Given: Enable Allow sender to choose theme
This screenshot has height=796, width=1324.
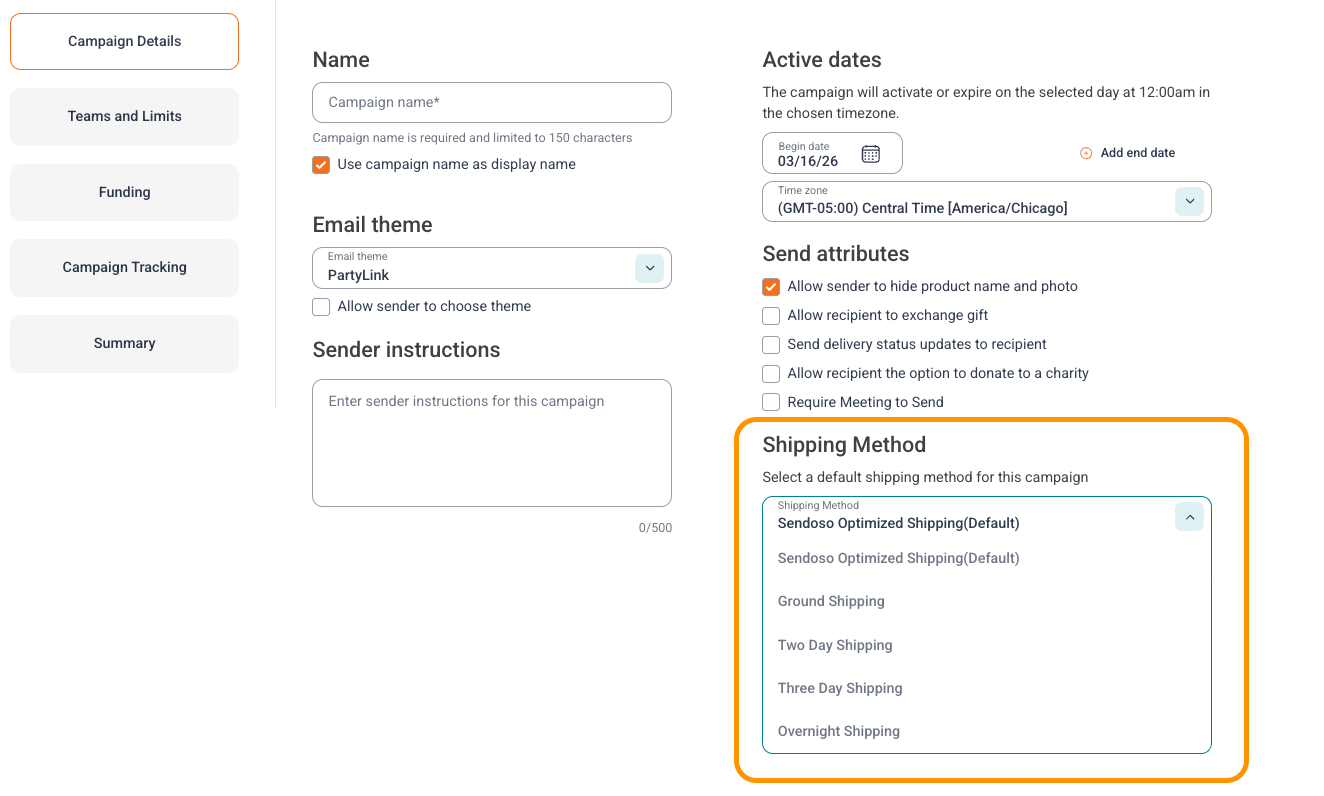Looking at the screenshot, I should pos(321,307).
